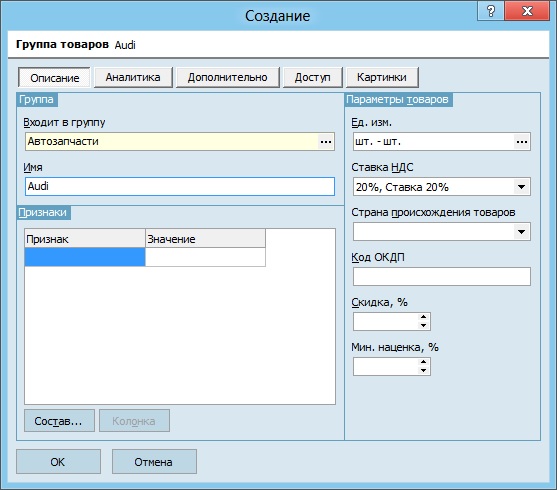The image size is (557, 490).
Task: Decrease Скидка percent with down arrow
Action: coord(423,325)
